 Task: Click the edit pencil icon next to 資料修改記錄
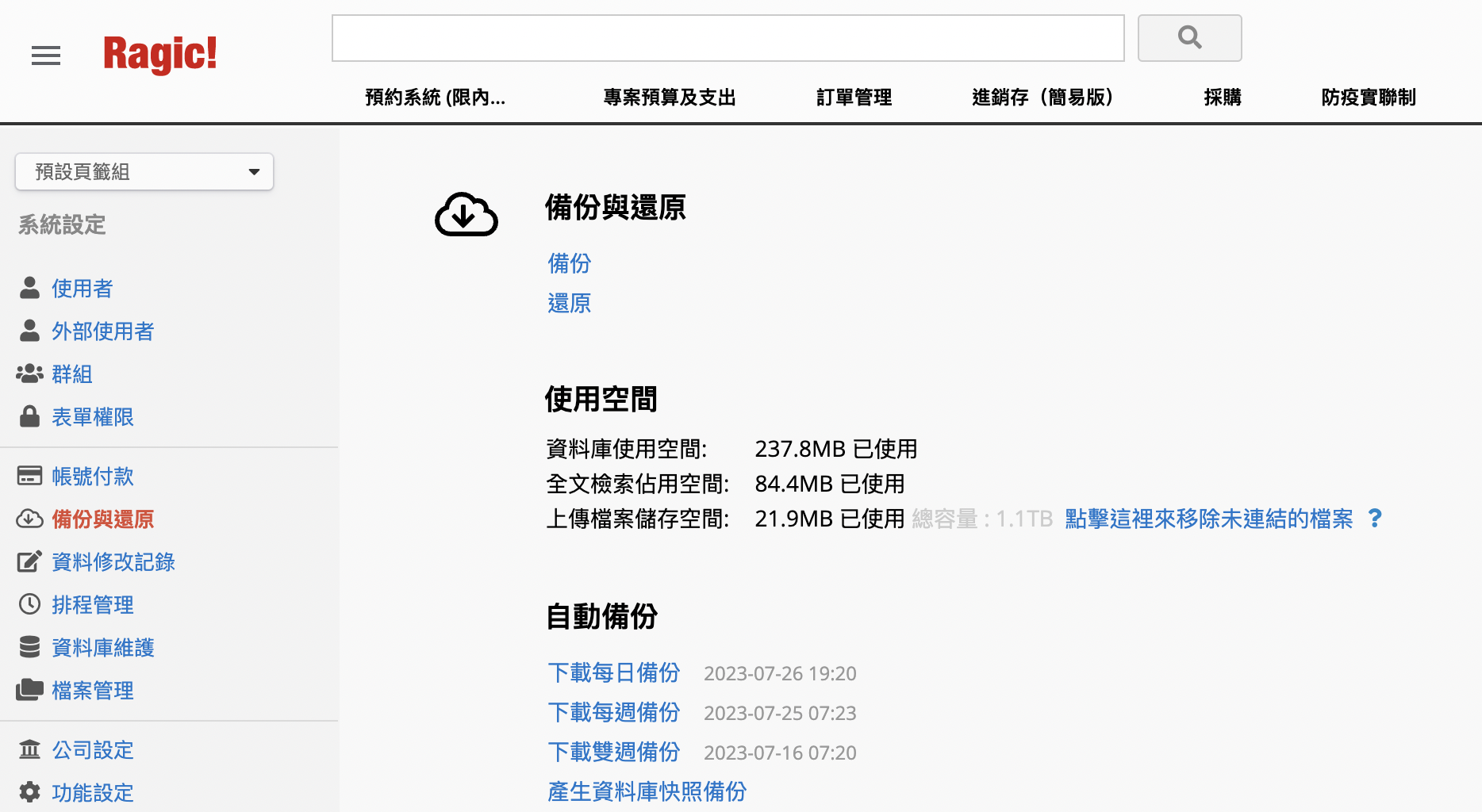pyautogui.click(x=29, y=561)
